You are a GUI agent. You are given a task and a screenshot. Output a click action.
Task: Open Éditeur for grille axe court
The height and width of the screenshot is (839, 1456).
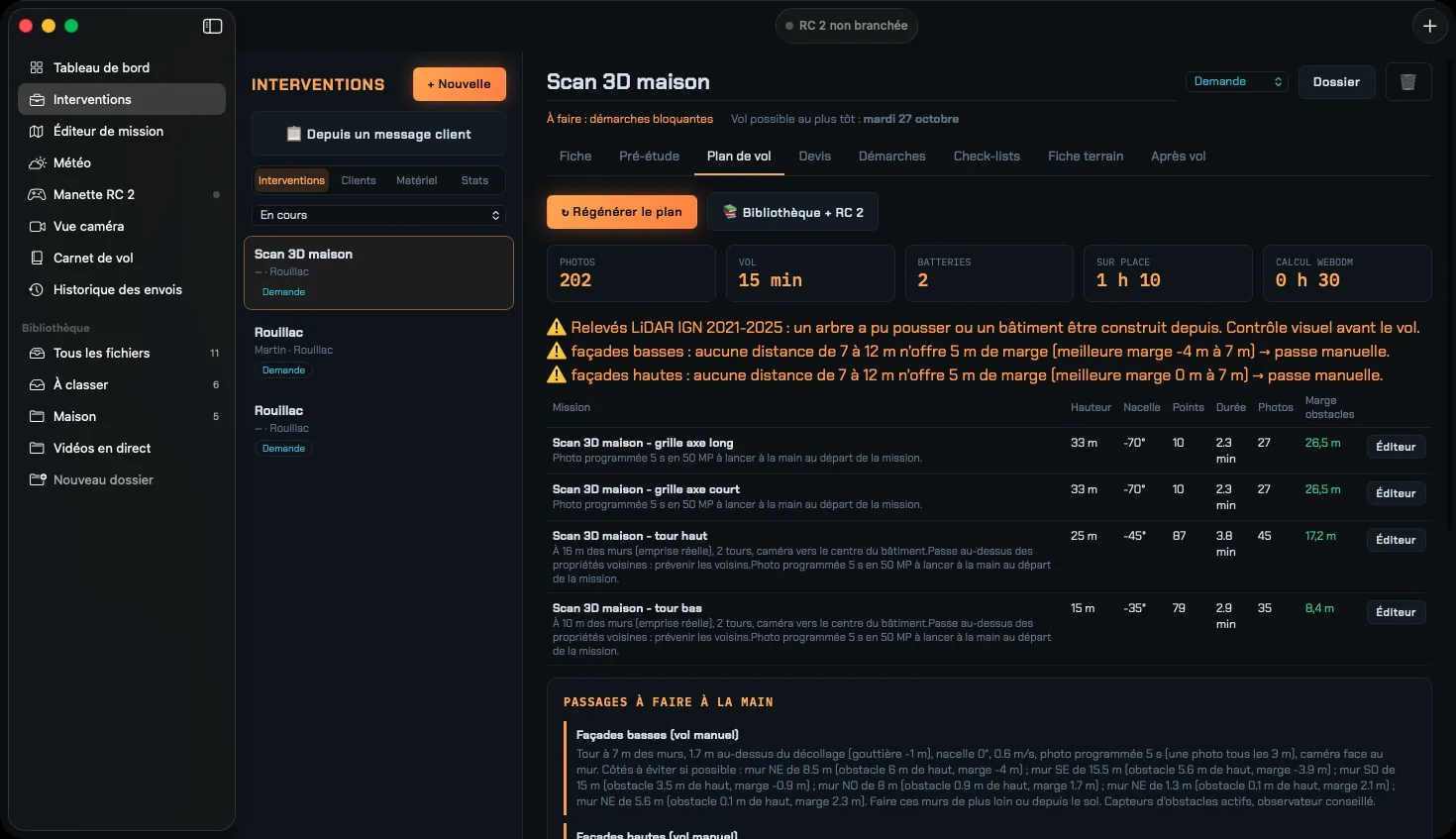tap(1396, 493)
